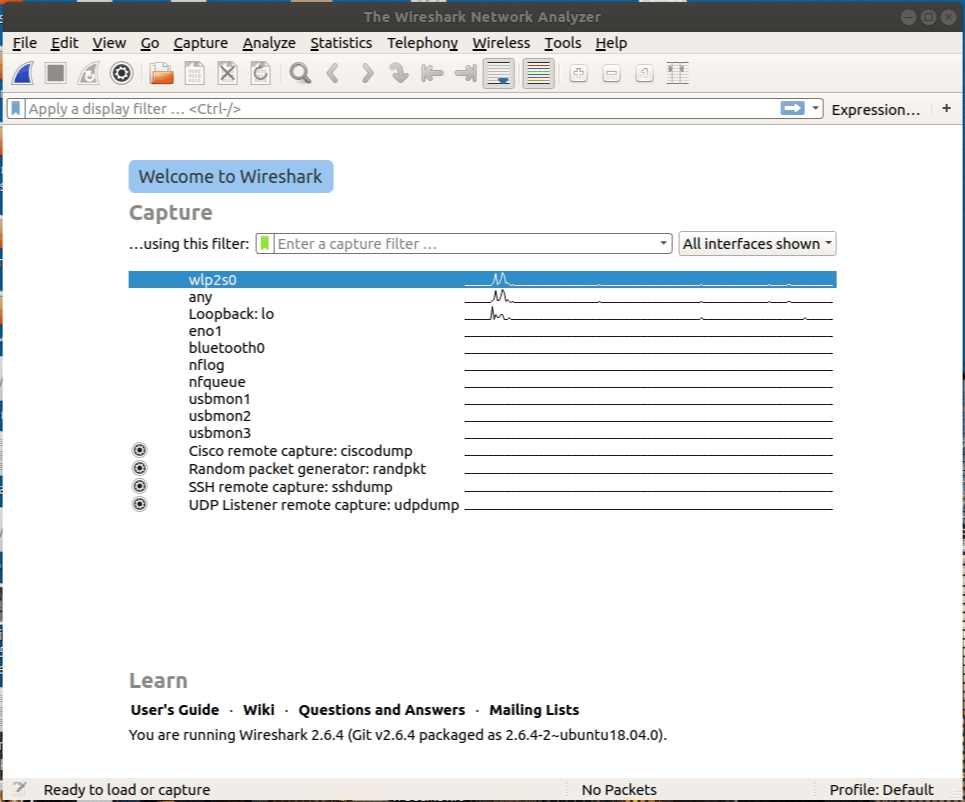This screenshot has height=802, width=965.
Task: Click resize columns icon
Action: point(678,74)
